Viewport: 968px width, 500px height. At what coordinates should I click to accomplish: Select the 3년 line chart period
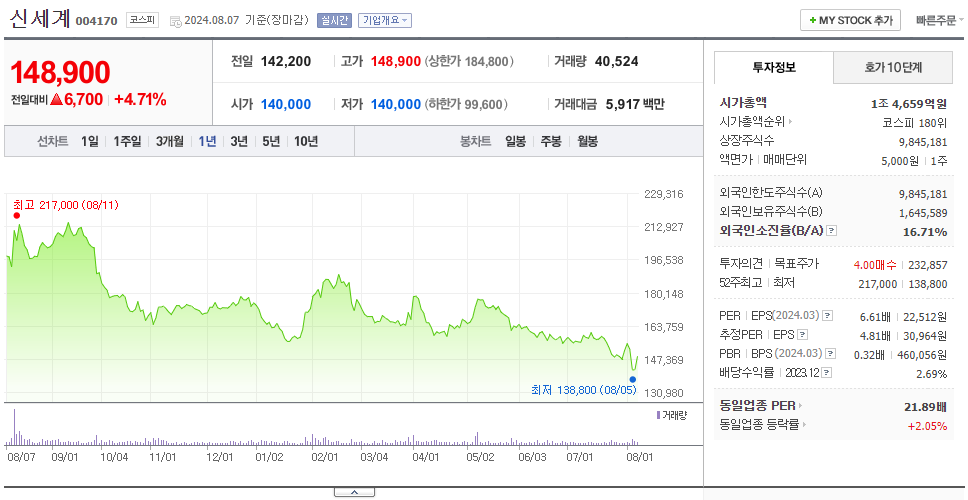pos(239,141)
